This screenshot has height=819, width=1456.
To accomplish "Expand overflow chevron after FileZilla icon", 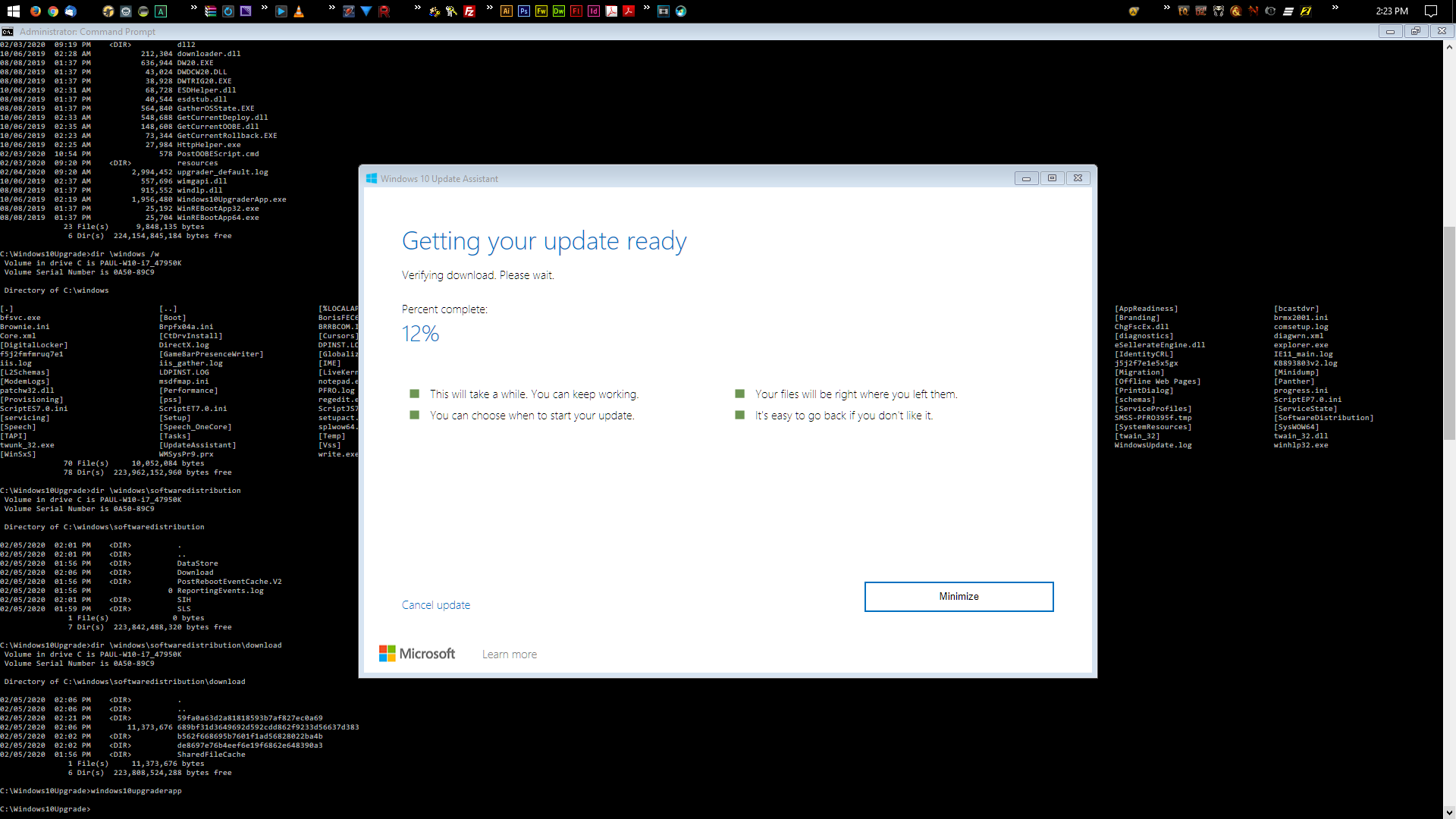I will pos(489,8).
